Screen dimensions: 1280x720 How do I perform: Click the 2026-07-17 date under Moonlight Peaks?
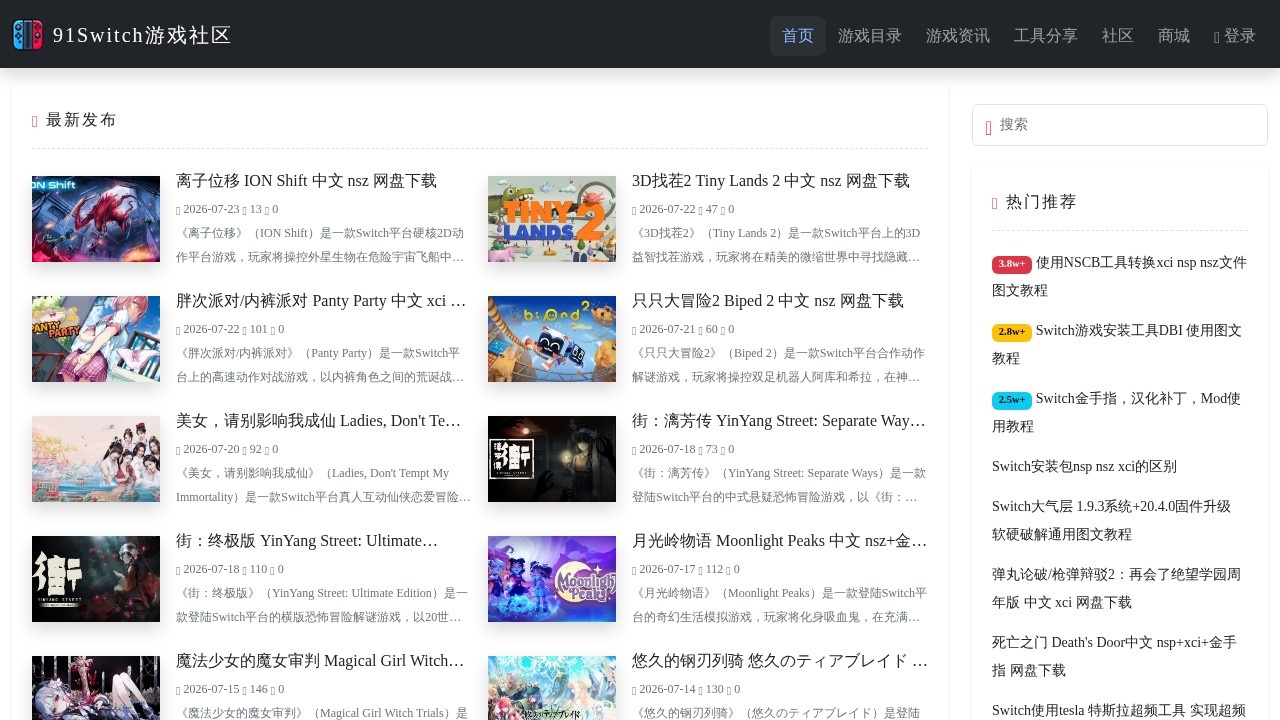pyautogui.click(x=667, y=570)
